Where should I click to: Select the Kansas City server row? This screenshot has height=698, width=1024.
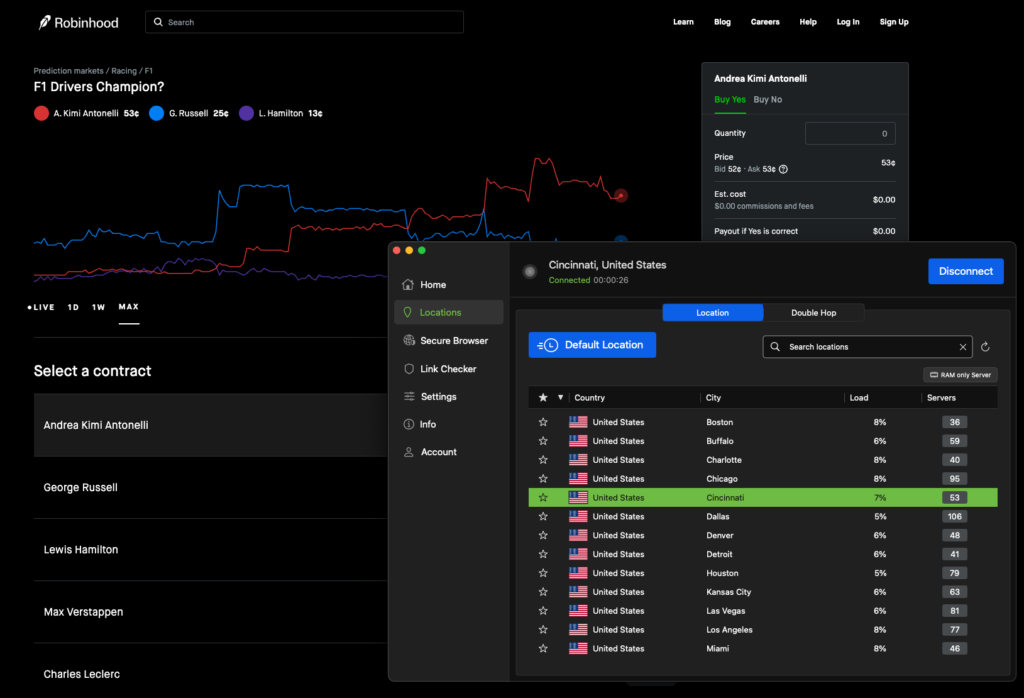coord(763,592)
